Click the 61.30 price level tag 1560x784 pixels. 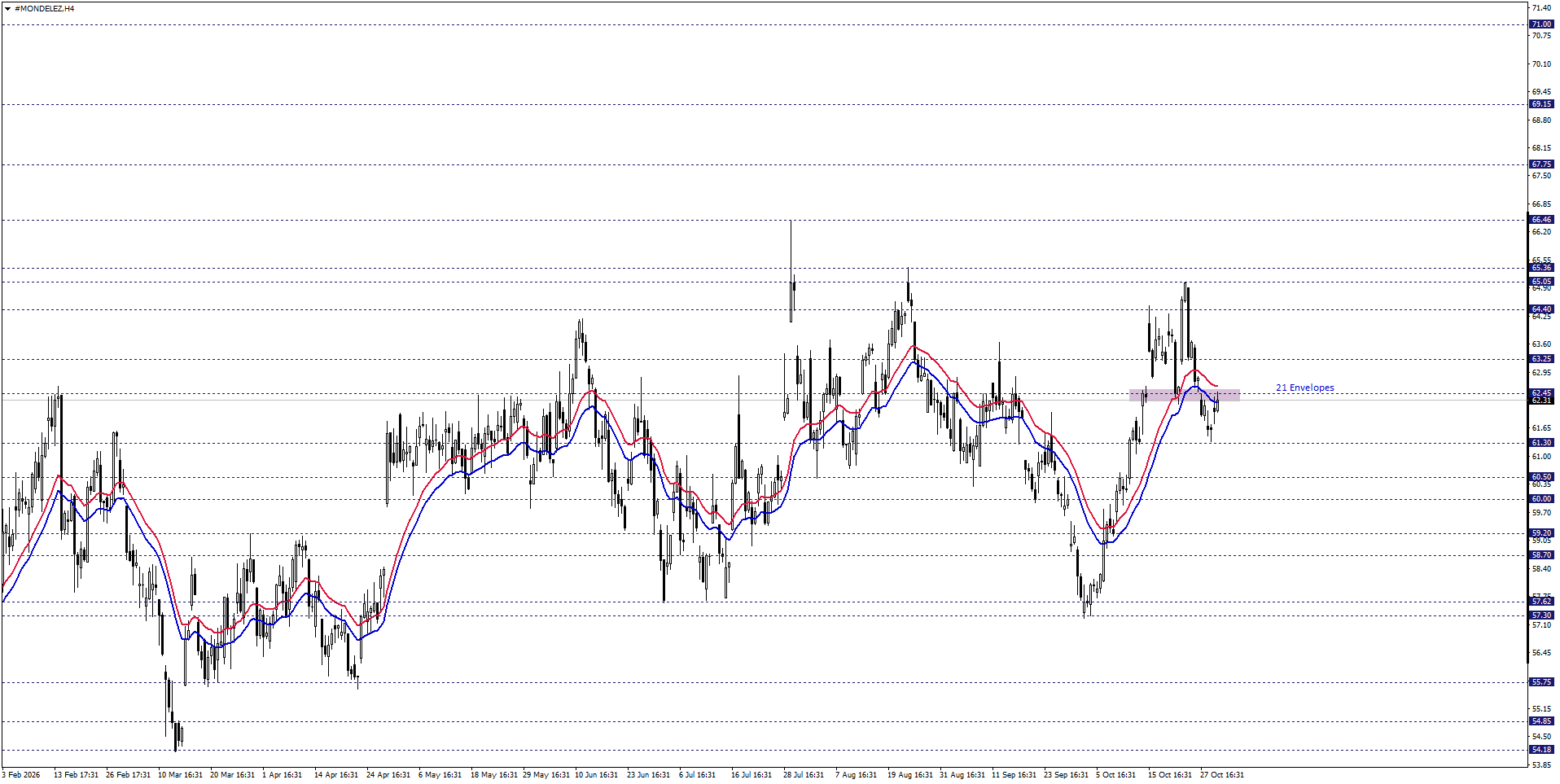1540,443
